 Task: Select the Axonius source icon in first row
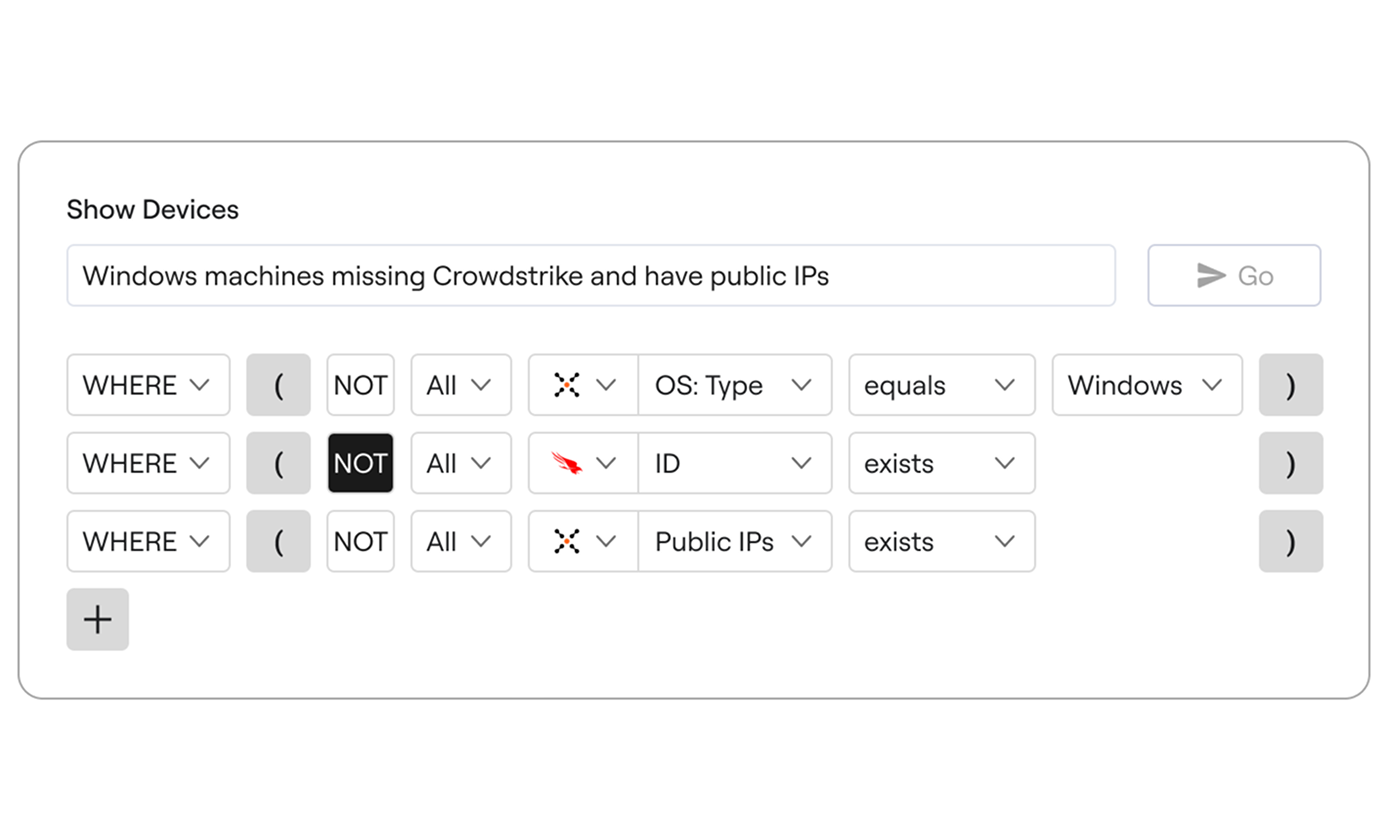pos(569,385)
